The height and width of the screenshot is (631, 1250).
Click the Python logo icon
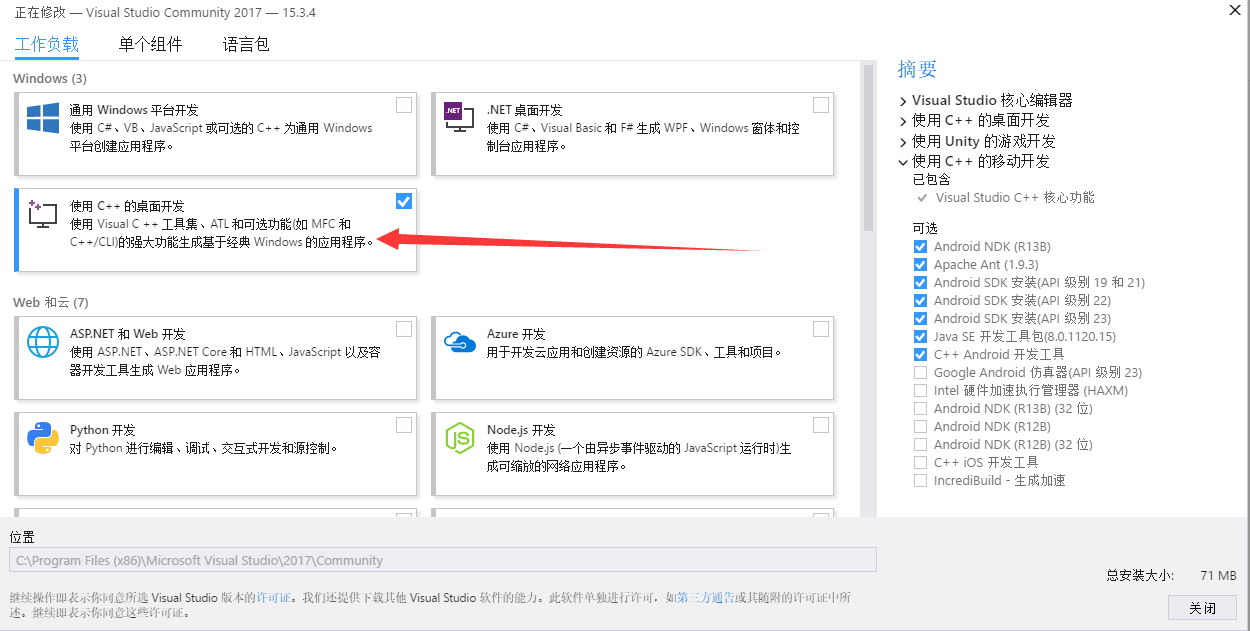(43, 438)
